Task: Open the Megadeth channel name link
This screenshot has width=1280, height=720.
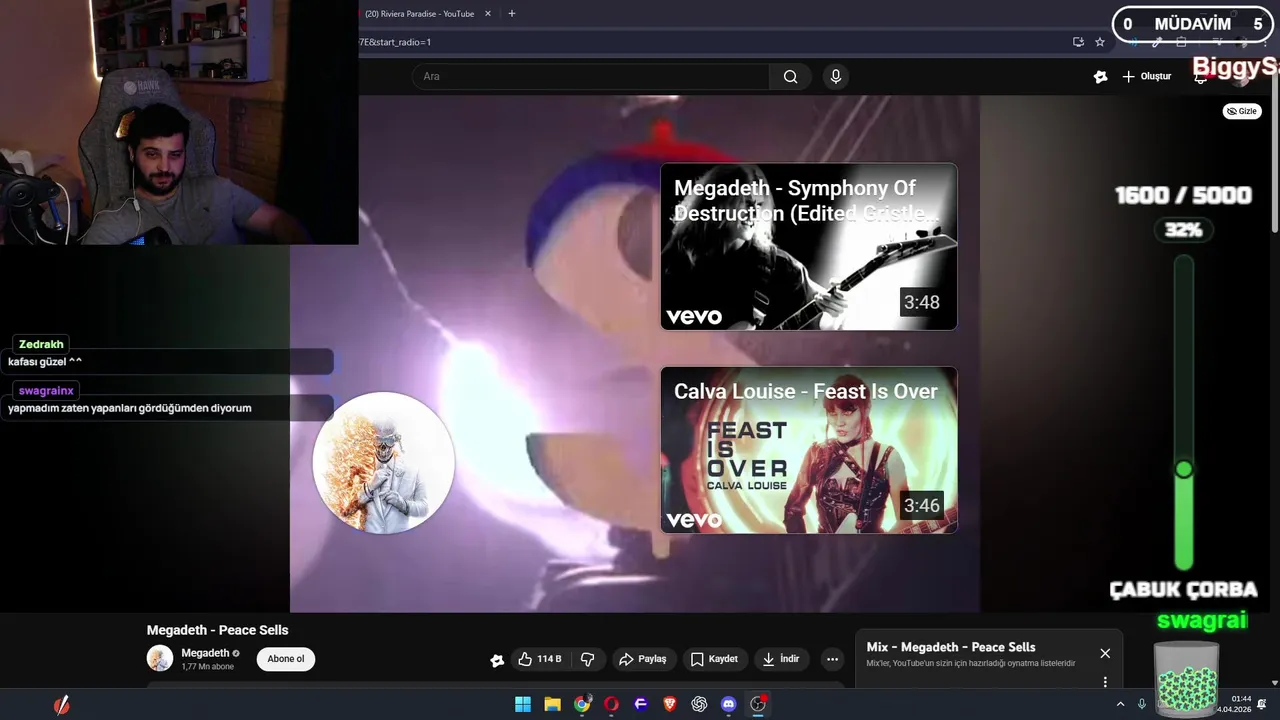Action: pyautogui.click(x=205, y=653)
